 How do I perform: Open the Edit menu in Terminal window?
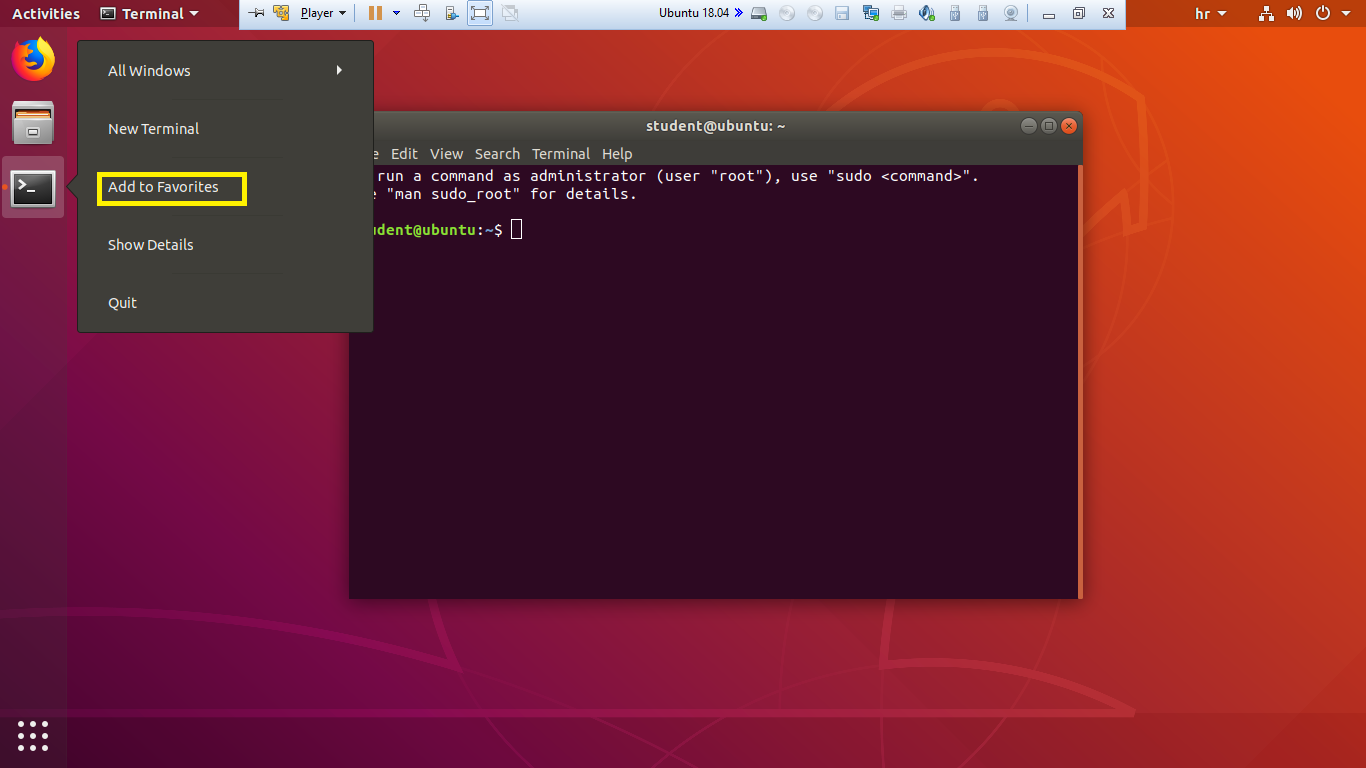tap(404, 154)
